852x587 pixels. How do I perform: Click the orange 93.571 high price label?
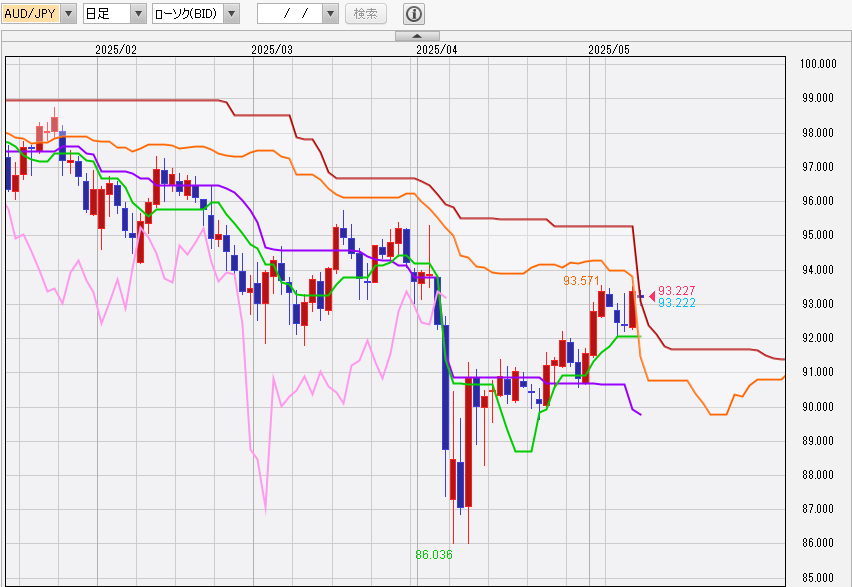582,281
